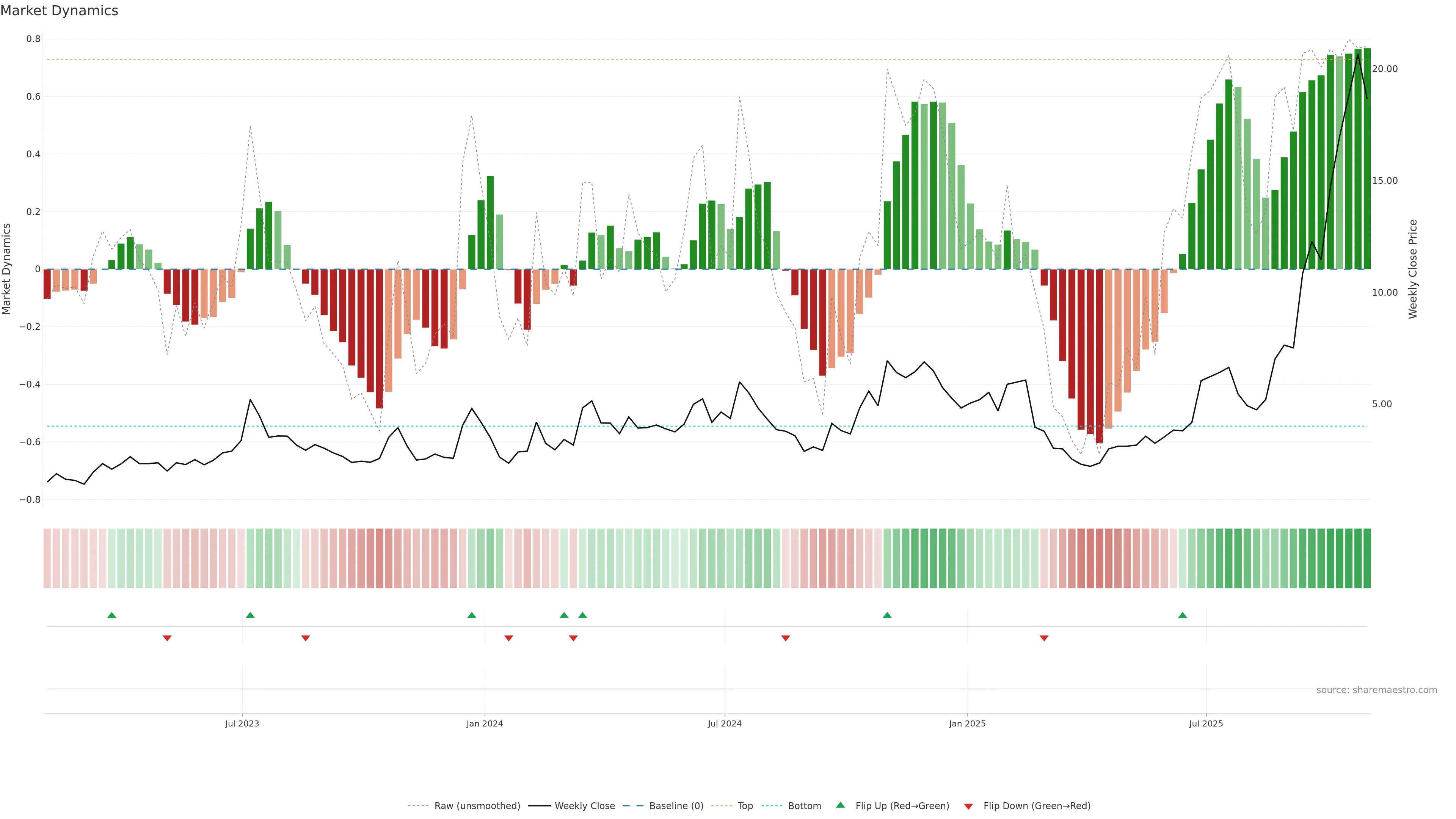Click the green flip-up triangle nearest Jul 2025

pyautogui.click(x=1183, y=615)
